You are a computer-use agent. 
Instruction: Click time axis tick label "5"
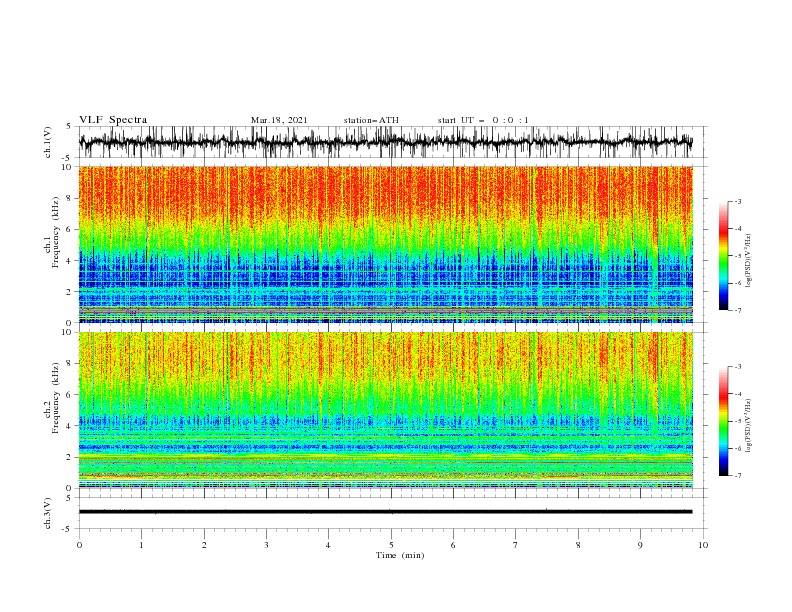pos(391,545)
